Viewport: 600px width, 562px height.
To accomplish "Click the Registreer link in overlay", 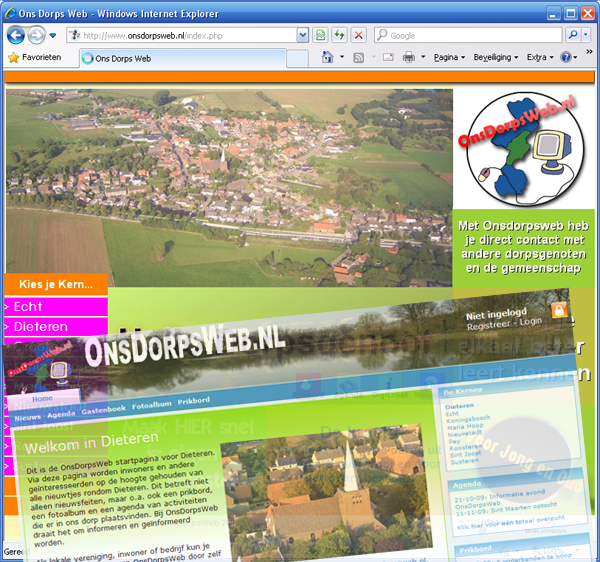I will click(488, 325).
